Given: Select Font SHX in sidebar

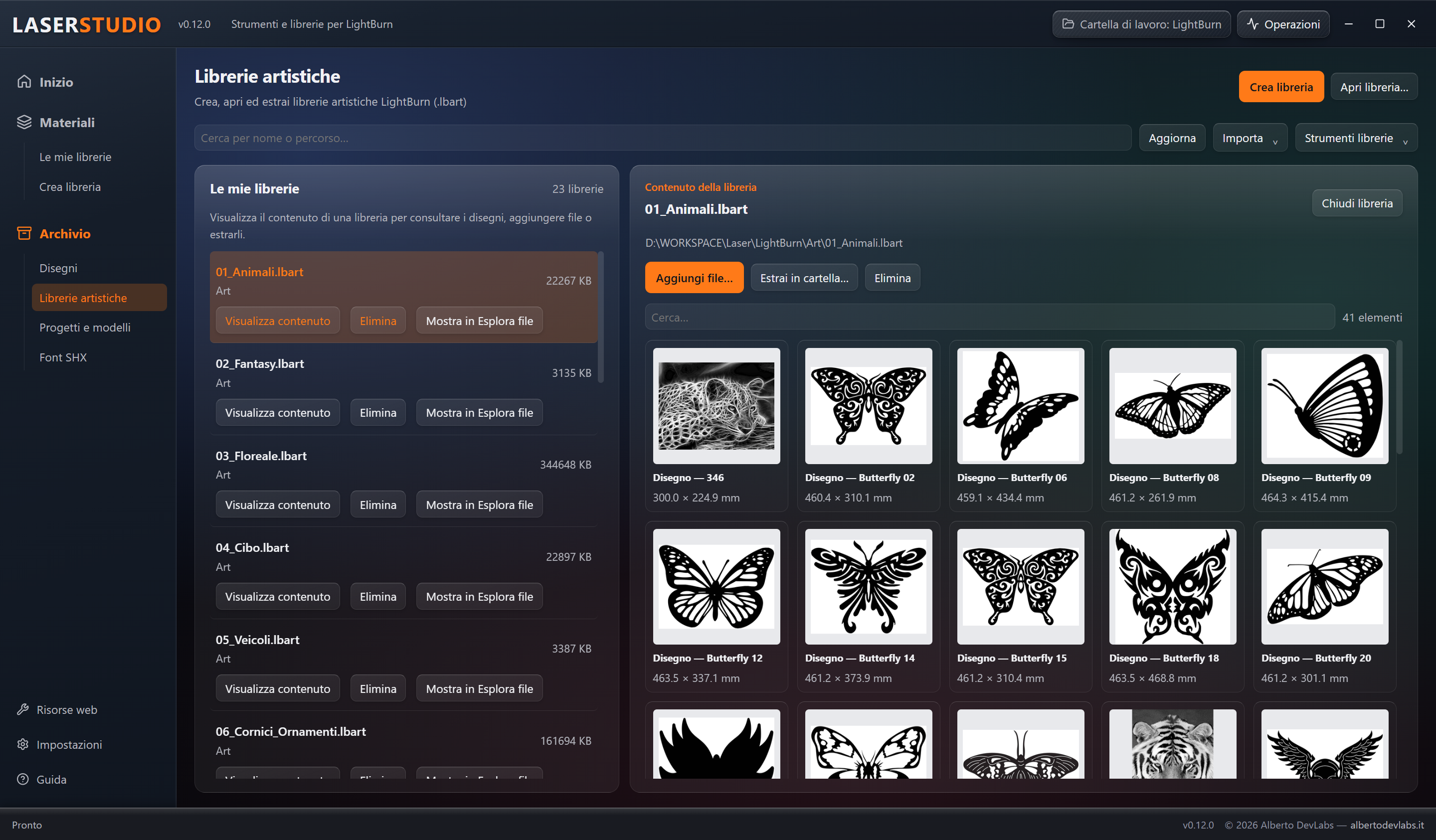Looking at the screenshot, I should [63, 357].
